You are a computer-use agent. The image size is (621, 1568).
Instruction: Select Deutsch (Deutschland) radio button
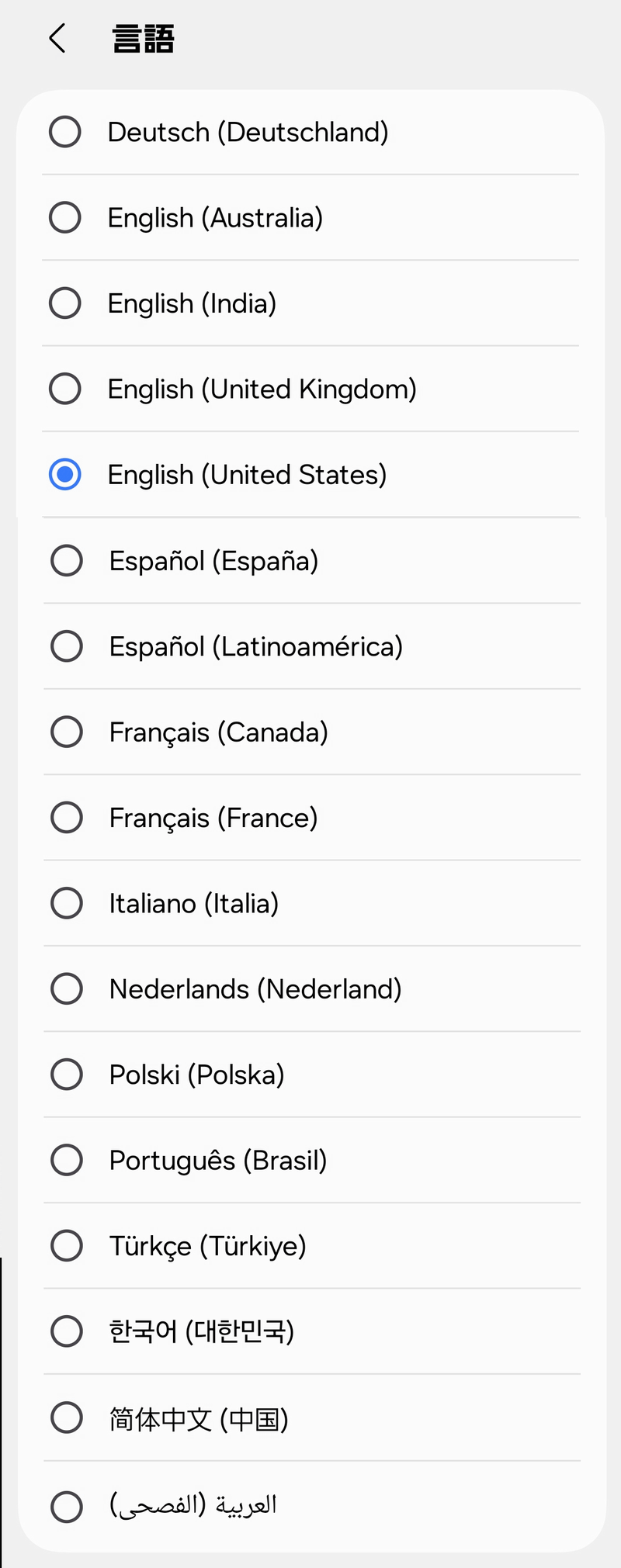65,132
